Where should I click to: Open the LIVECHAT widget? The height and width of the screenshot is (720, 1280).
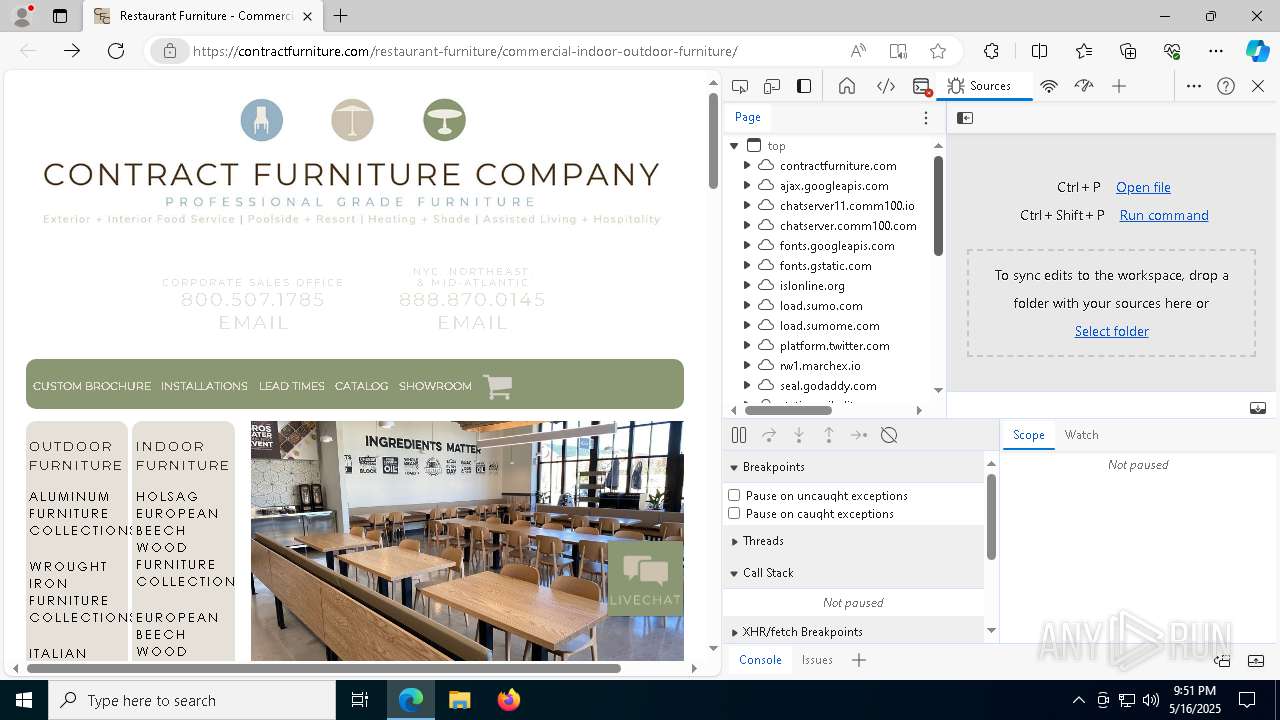point(645,579)
